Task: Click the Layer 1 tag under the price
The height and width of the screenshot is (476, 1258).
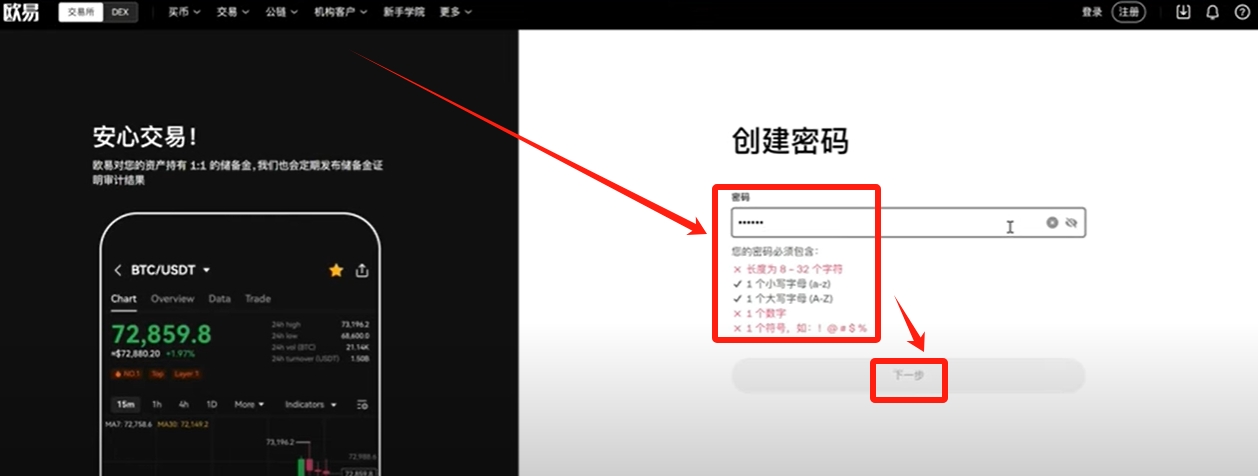Action: pyautogui.click(x=187, y=374)
